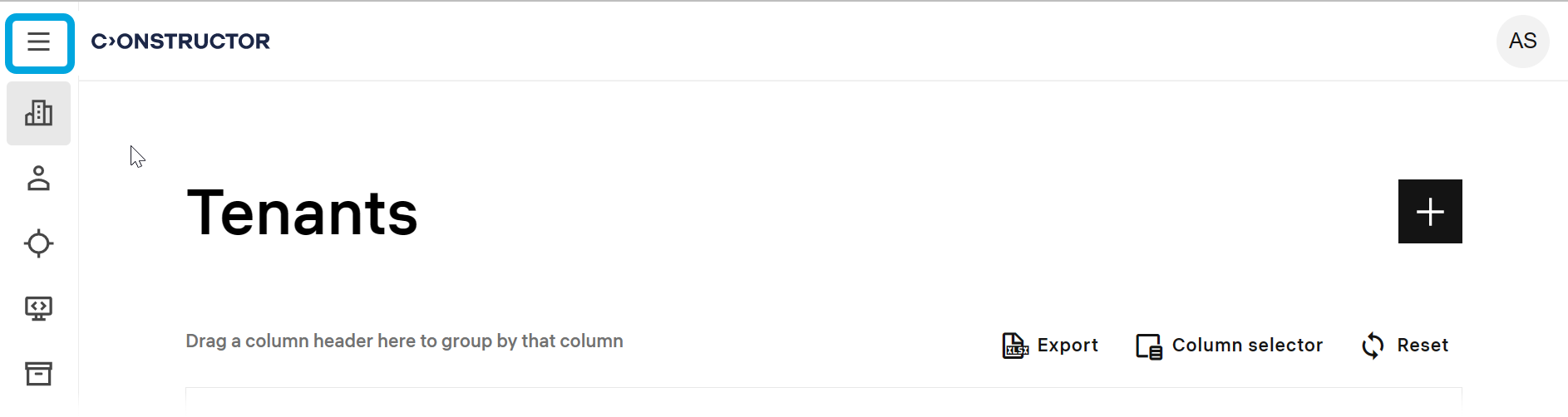Click the Constructor logo
The height and width of the screenshot is (417, 1568).
point(180,42)
